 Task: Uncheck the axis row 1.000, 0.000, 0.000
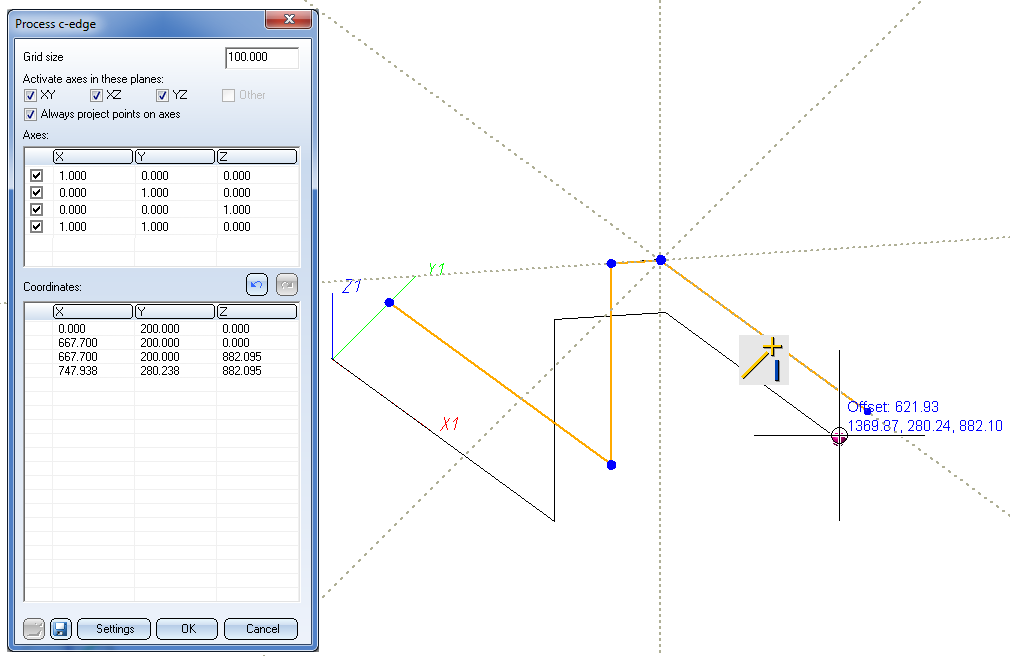coord(37,175)
